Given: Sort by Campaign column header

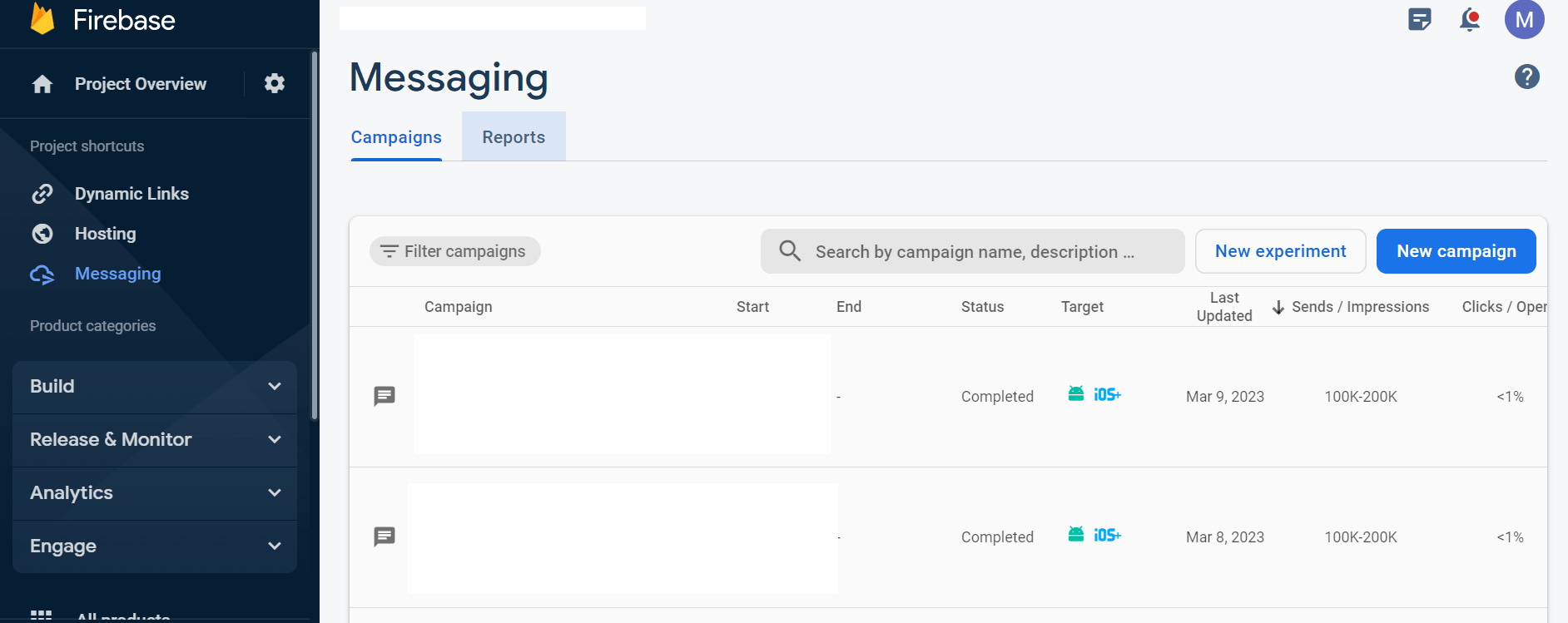Looking at the screenshot, I should [x=459, y=307].
